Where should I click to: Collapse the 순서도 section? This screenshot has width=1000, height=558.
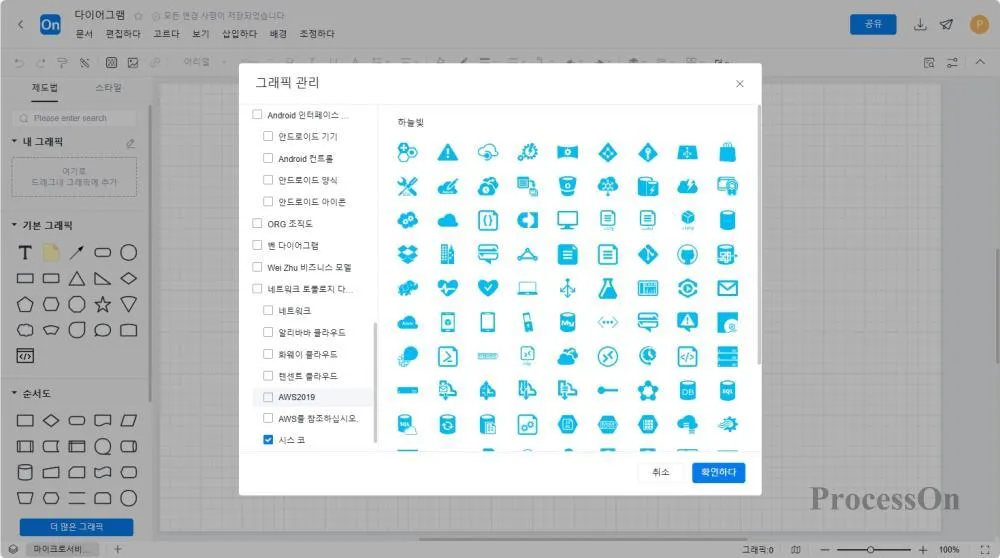click(x=14, y=393)
